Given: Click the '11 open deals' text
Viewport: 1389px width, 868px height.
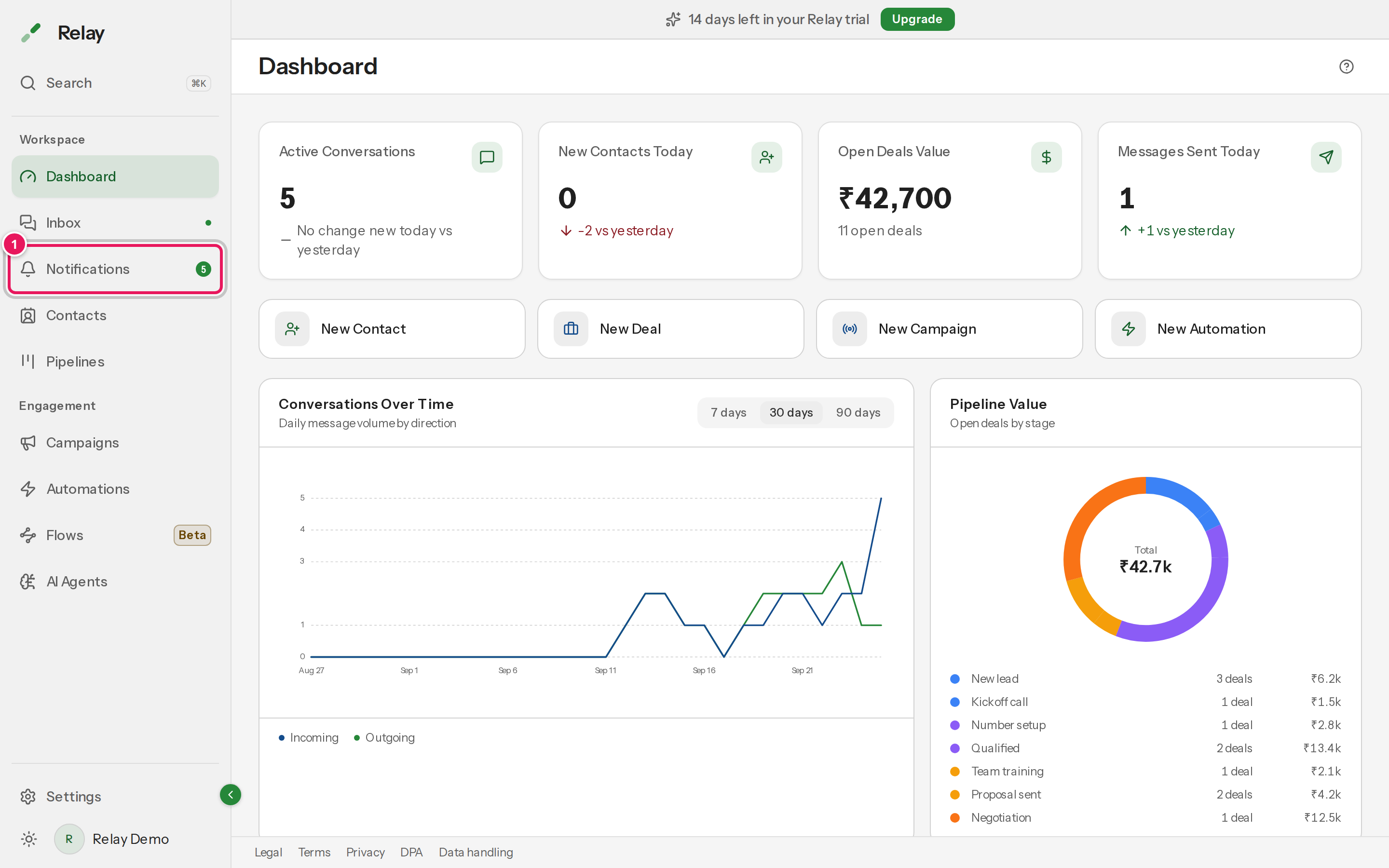Looking at the screenshot, I should (880, 231).
